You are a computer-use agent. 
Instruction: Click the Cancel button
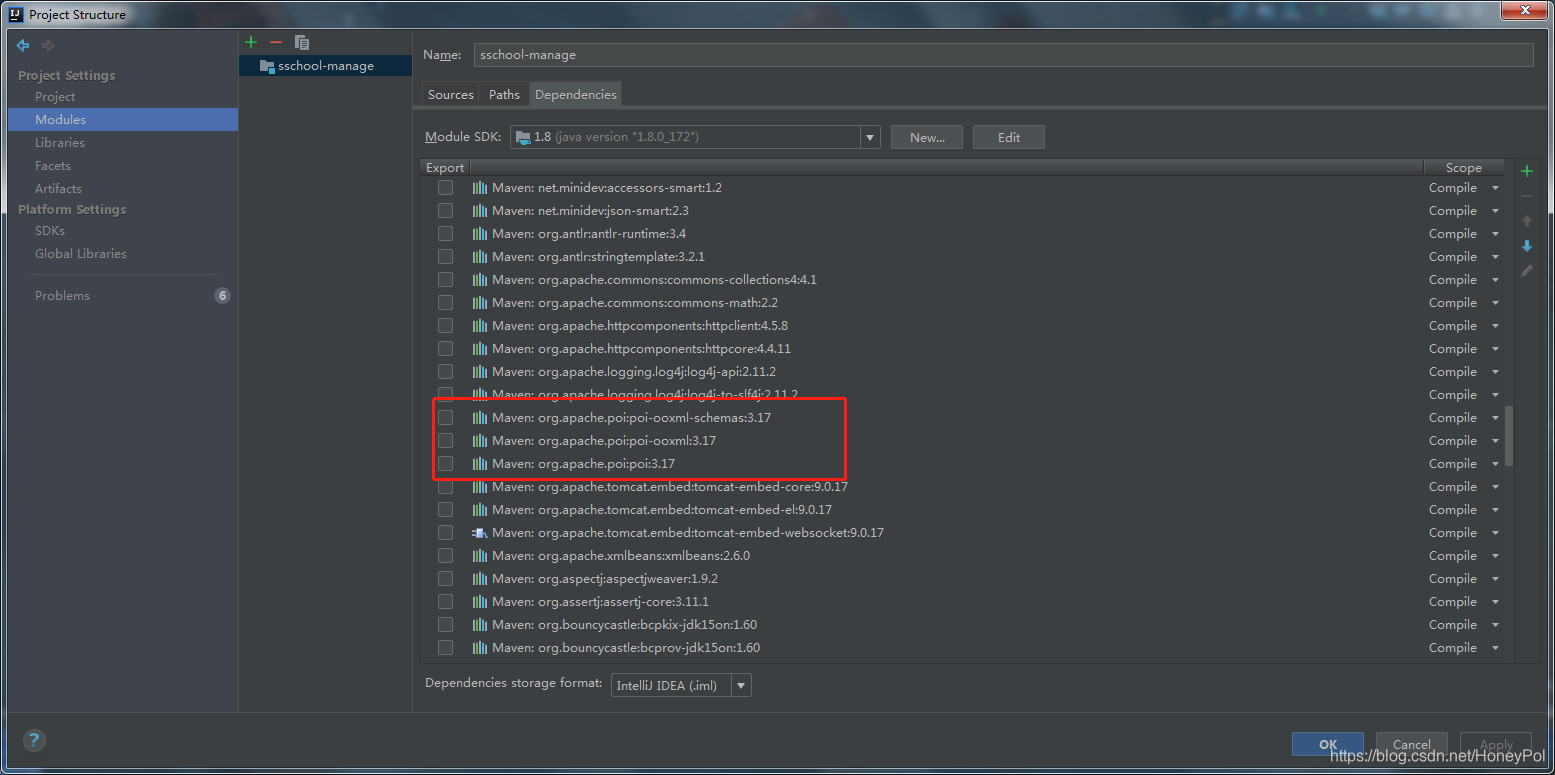1412,744
